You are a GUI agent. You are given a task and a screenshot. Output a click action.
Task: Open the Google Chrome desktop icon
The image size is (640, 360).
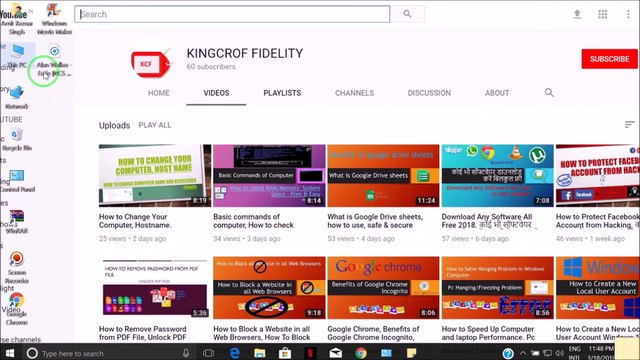click(x=17, y=309)
